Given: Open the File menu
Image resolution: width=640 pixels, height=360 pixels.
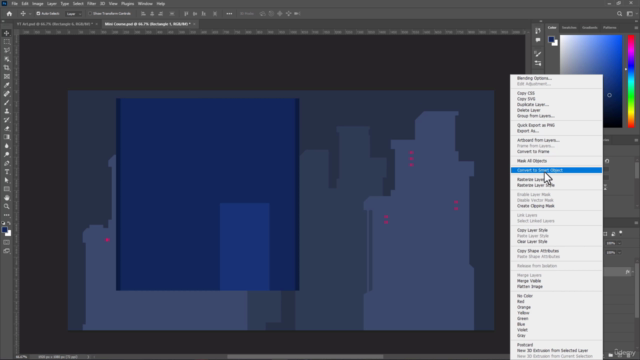Looking at the screenshot, I should pos(14,4).
